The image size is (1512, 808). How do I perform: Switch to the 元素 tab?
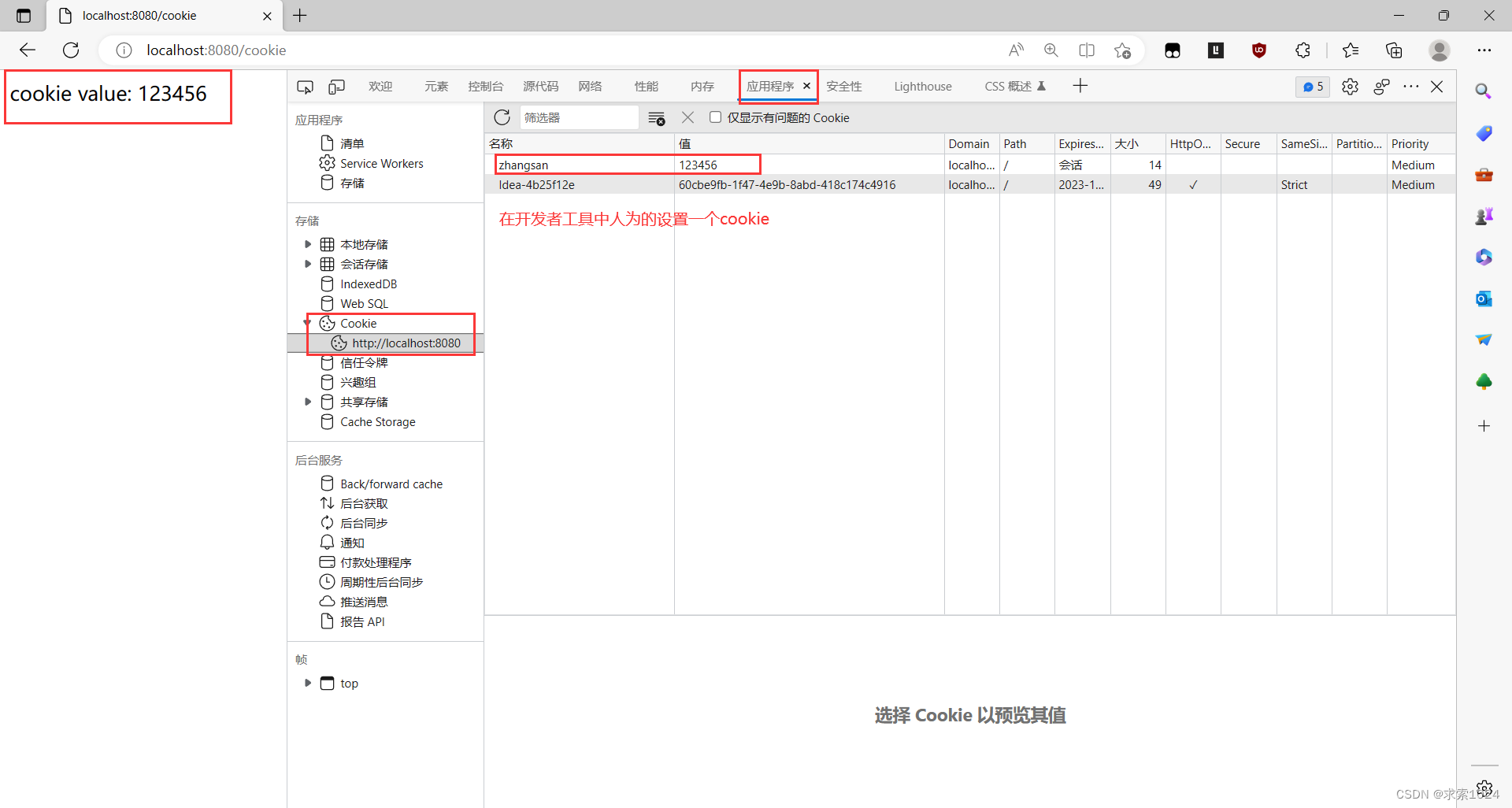(436, 87)
